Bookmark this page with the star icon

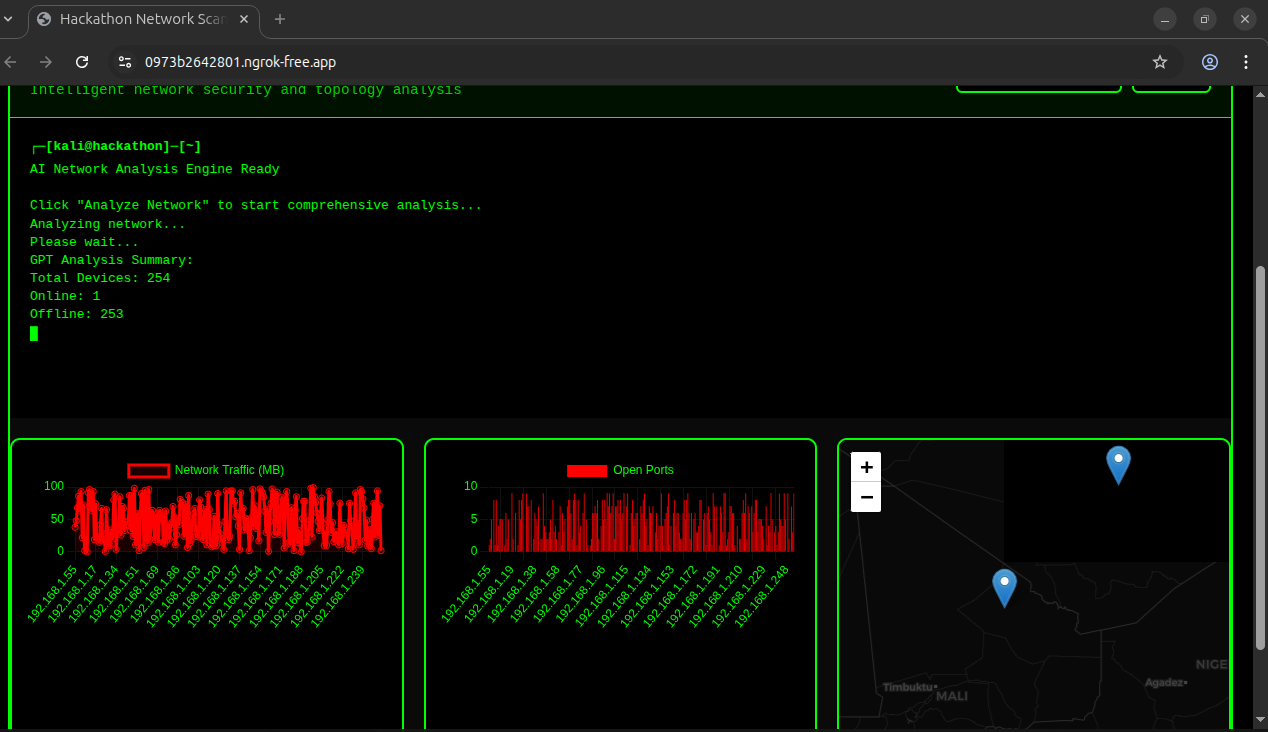pos(1160,62)
